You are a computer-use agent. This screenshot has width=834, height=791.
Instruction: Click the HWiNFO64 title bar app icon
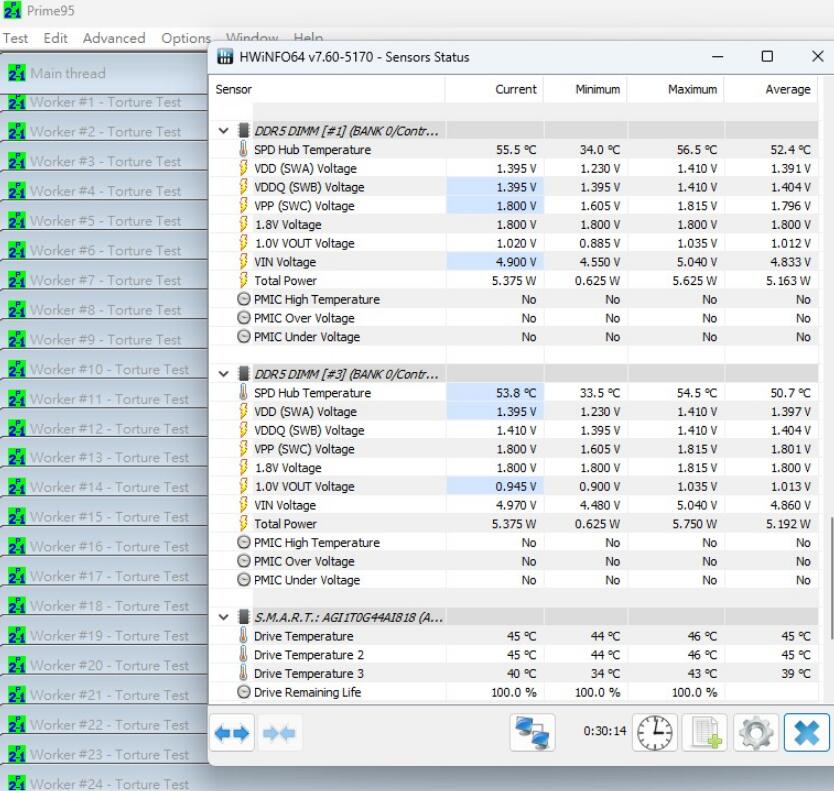[x=225, y=57]
